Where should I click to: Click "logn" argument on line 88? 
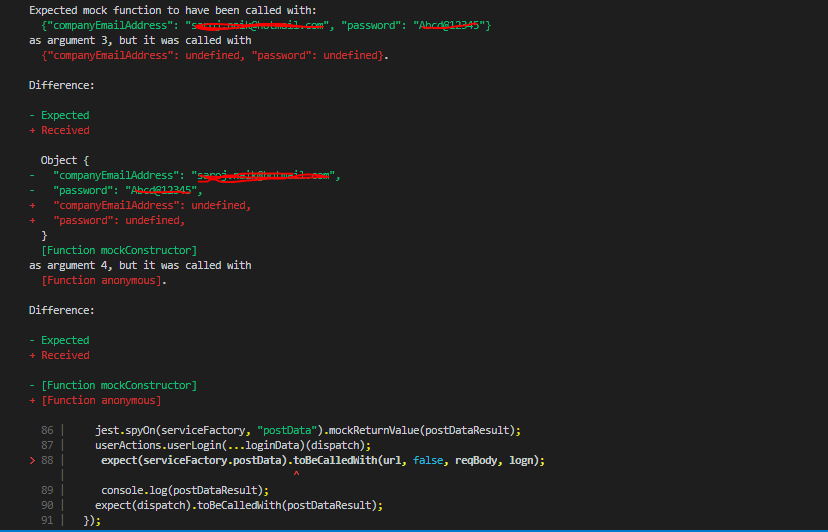point(521,460)
